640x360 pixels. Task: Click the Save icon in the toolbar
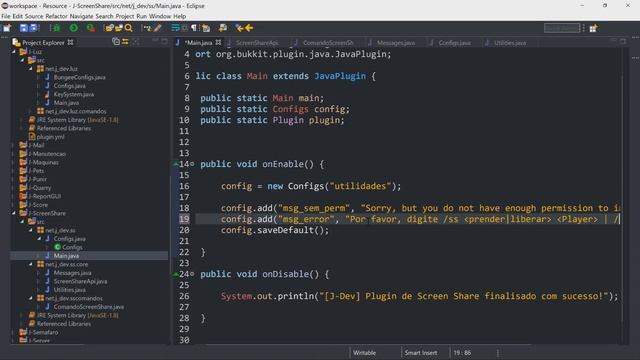coord(24,28)
